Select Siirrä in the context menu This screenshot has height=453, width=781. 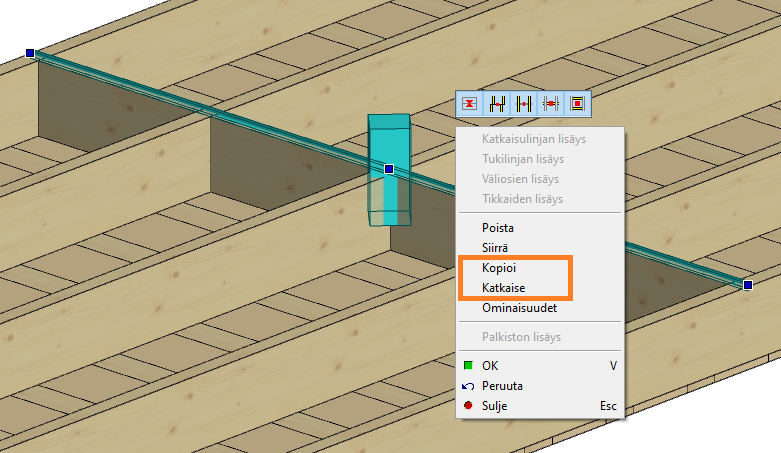click(x=496, y=247)
